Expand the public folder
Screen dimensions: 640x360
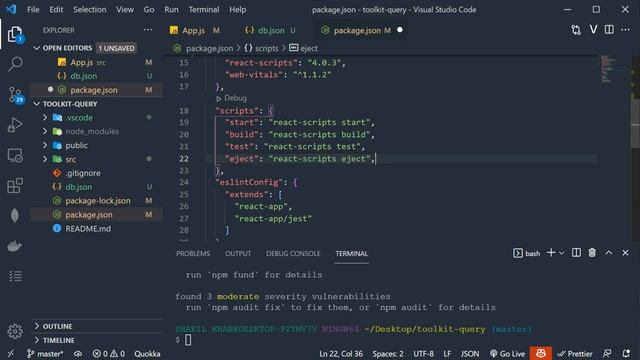(x=45, y=145)
